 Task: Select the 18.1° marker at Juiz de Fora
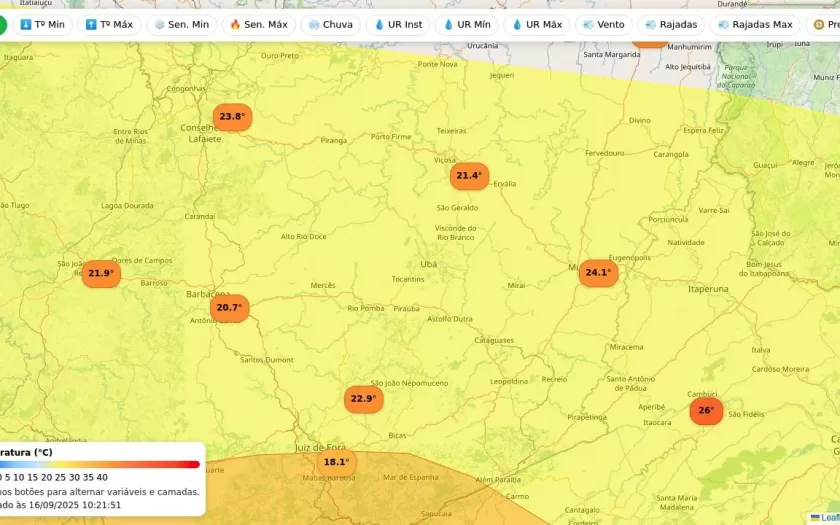[x=336, y=462]
